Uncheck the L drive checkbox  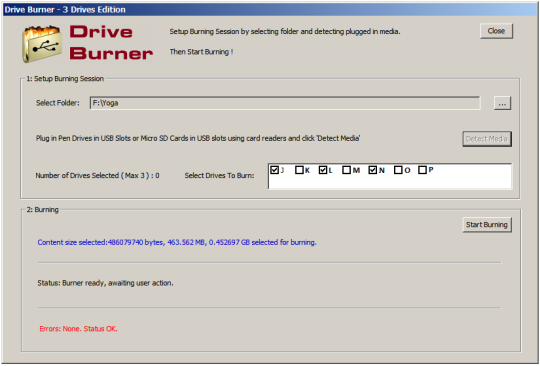pos(323,170)
